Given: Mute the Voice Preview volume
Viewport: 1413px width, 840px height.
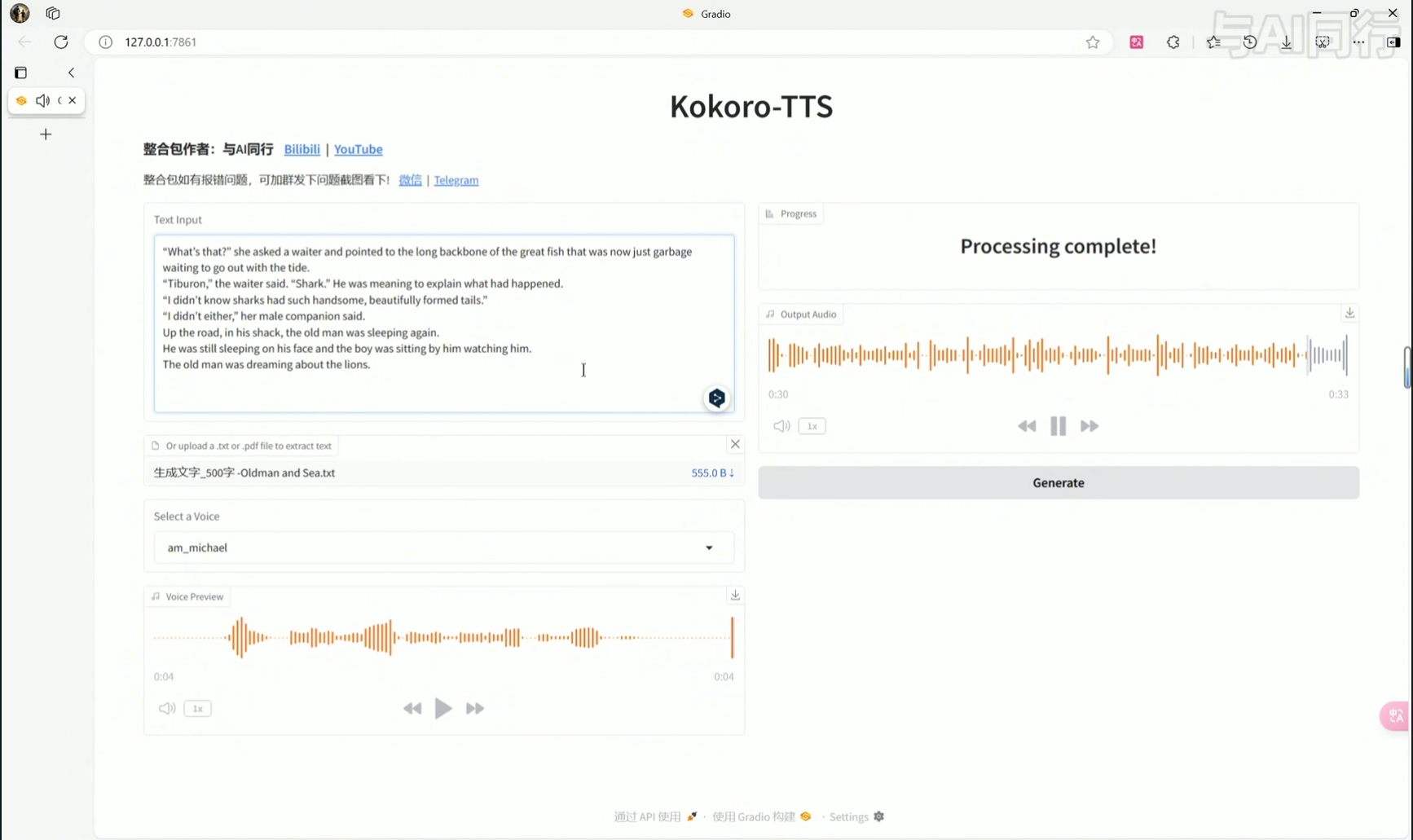Looking at the screenshot, I should click(167, 709).
